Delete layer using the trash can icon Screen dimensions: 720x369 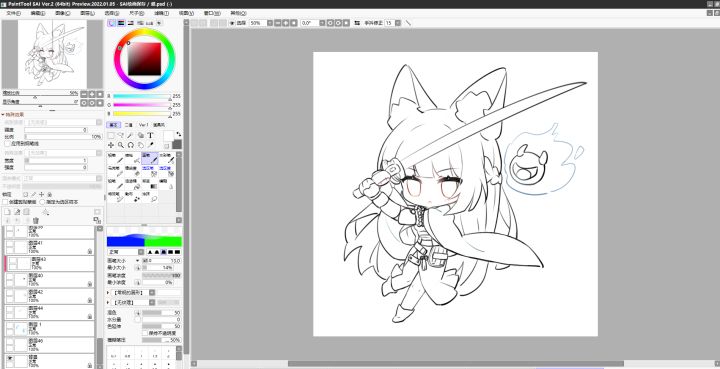(35, 221)
